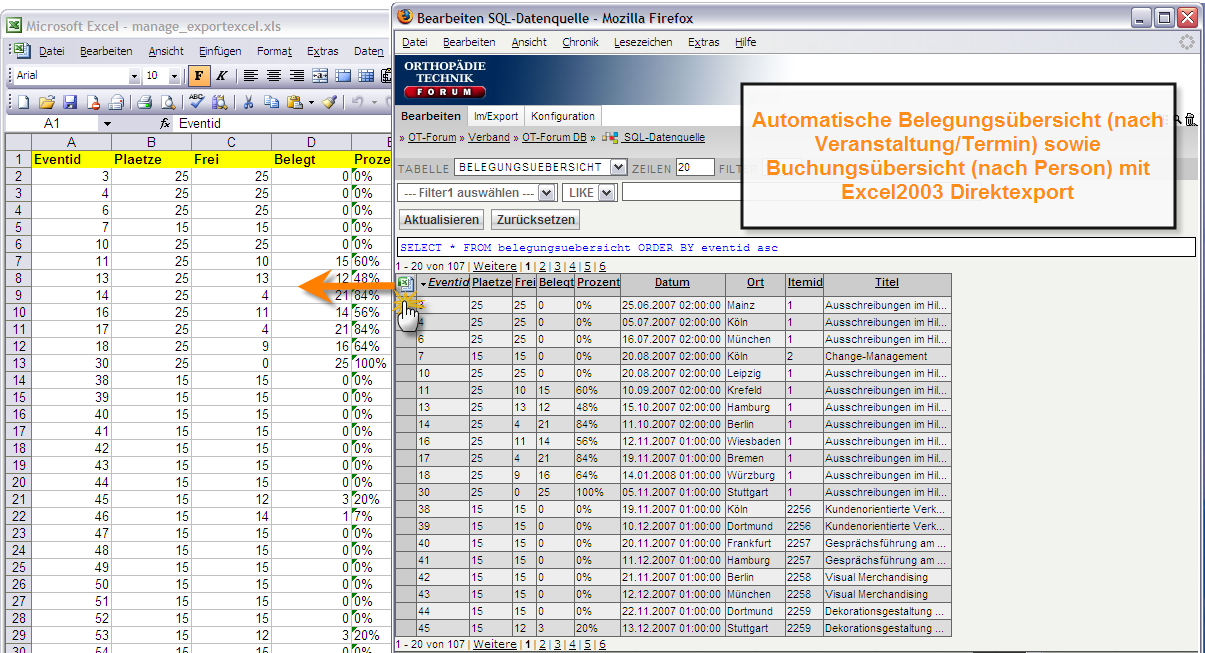Viewport: 1205px width, 653px height.
Task: Follow the OT-Forum breadcrumb link
Action: pos(432,138)
